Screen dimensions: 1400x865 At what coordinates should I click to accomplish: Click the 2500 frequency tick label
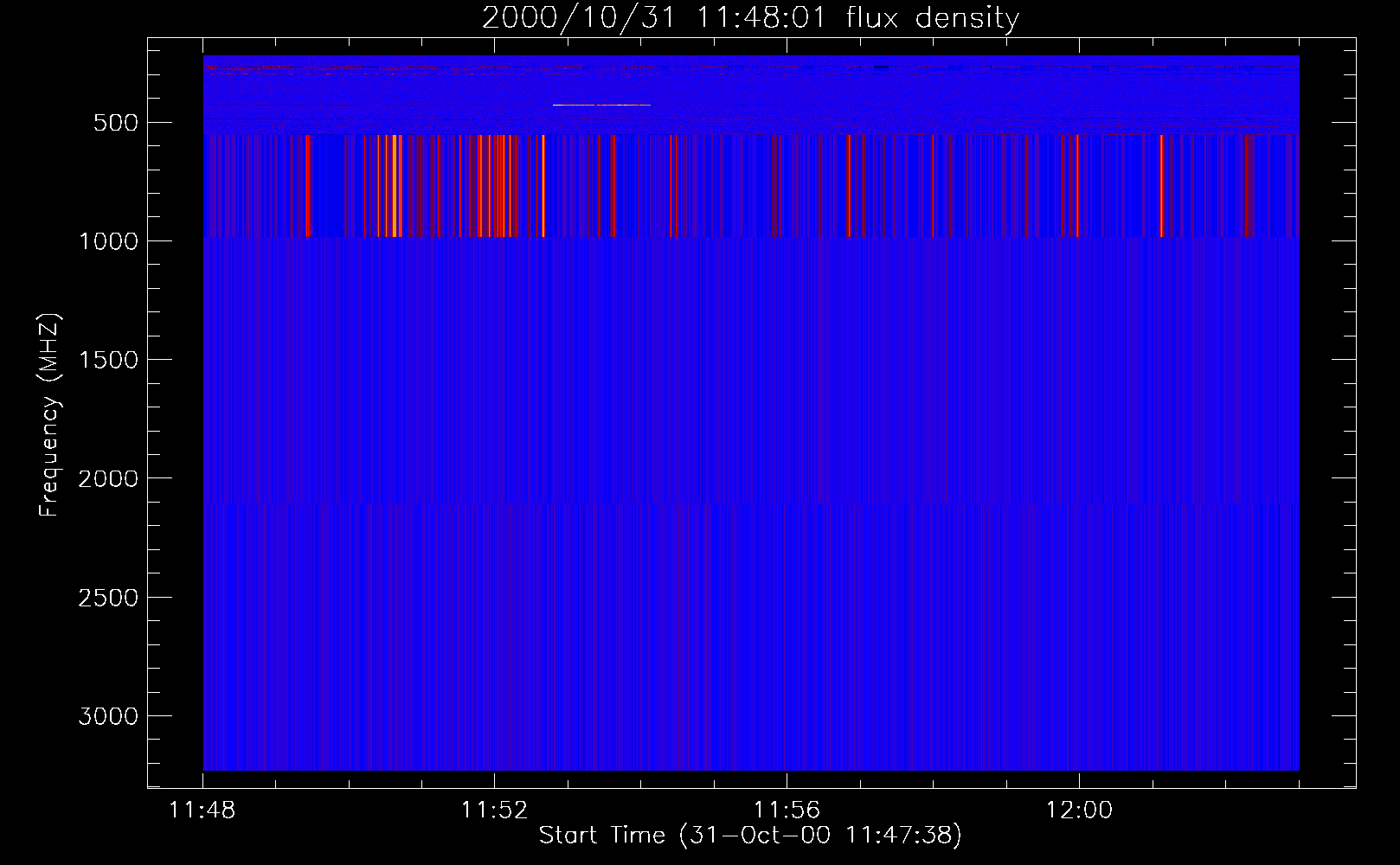click(x=108, y=598)
